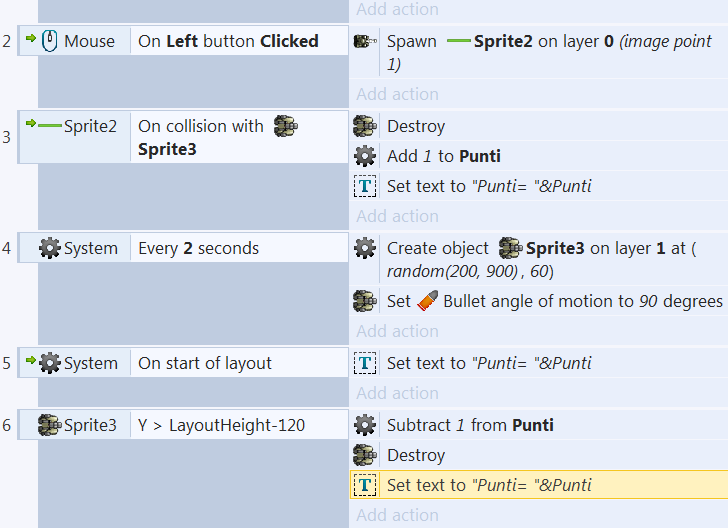728x528 pixels.
Task: Select the 'Every 2 seconds' condition
Action: 198,248
